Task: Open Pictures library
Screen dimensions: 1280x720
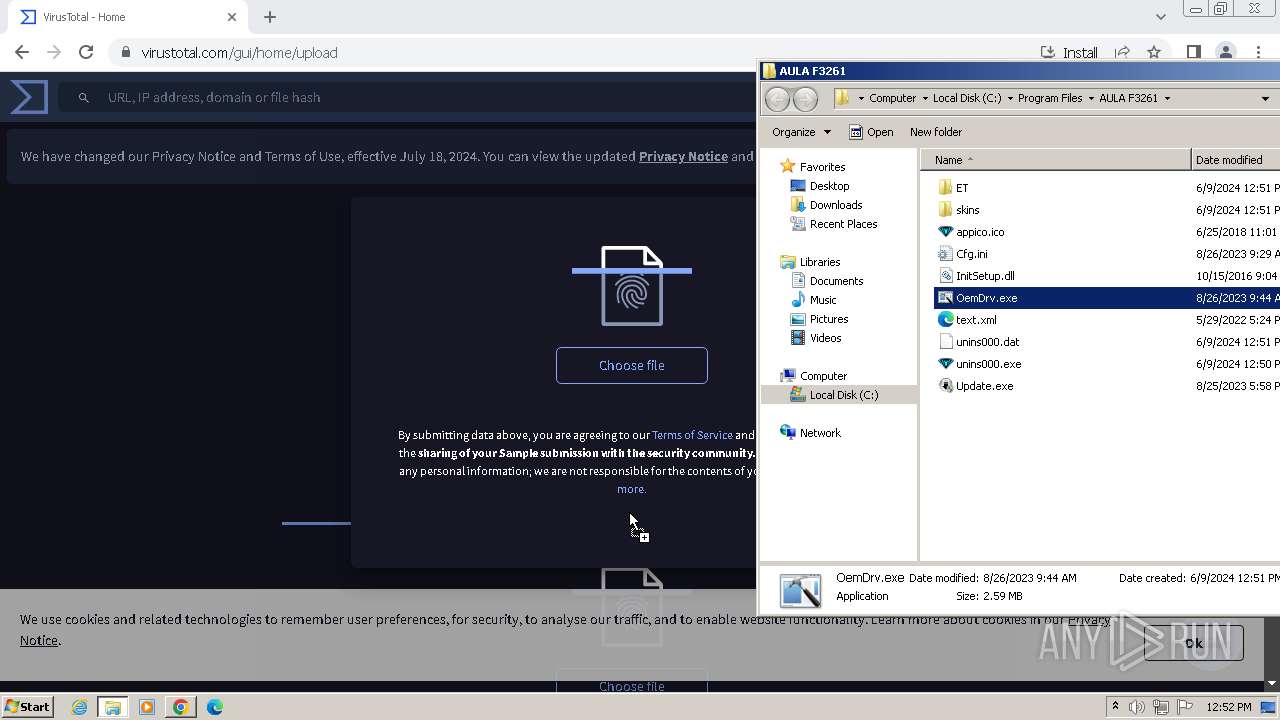Action: point(819,319)
